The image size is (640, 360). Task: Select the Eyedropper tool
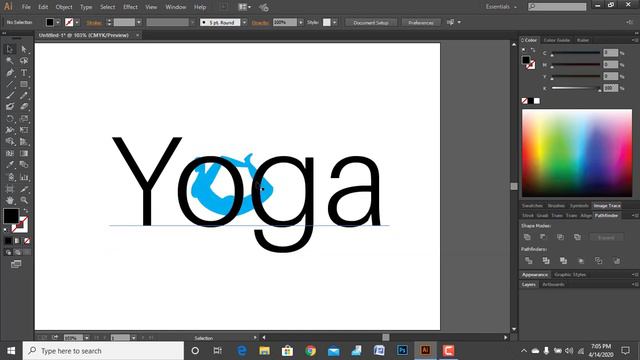click(10, 165)
